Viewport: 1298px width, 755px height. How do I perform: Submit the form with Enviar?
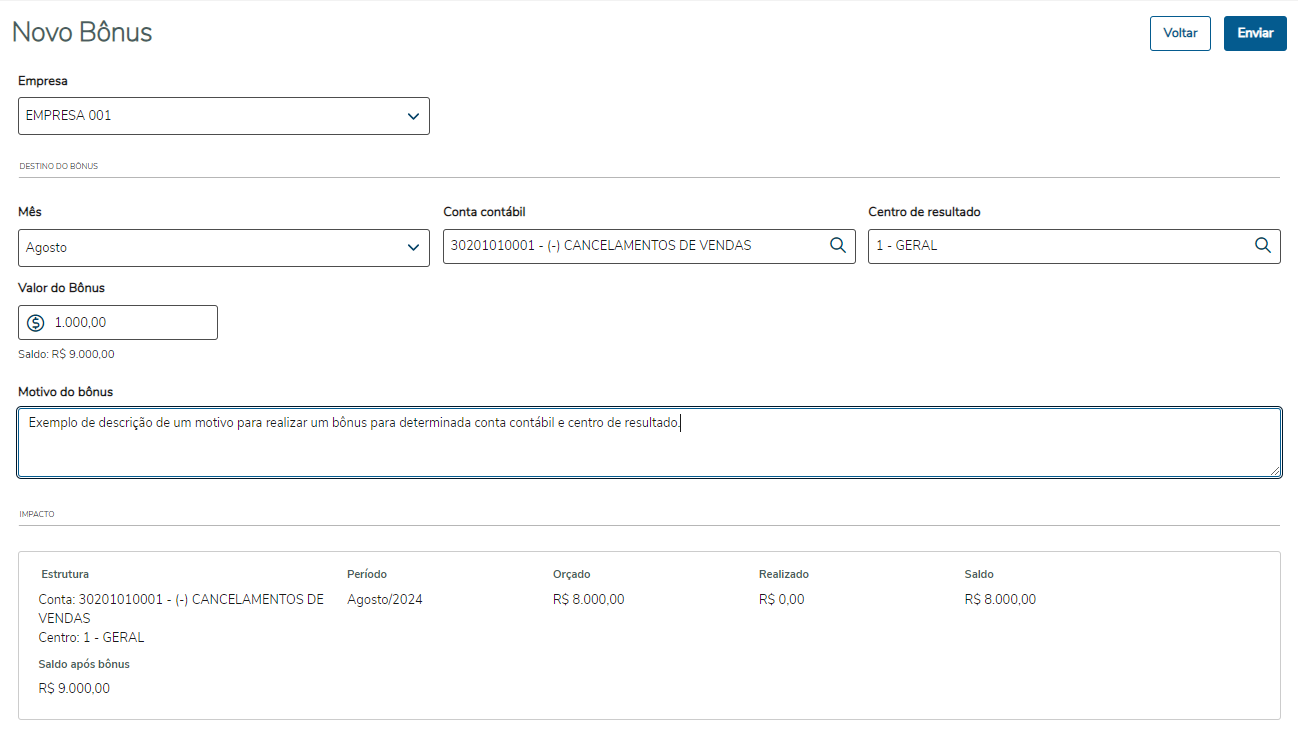(1255, 33)
